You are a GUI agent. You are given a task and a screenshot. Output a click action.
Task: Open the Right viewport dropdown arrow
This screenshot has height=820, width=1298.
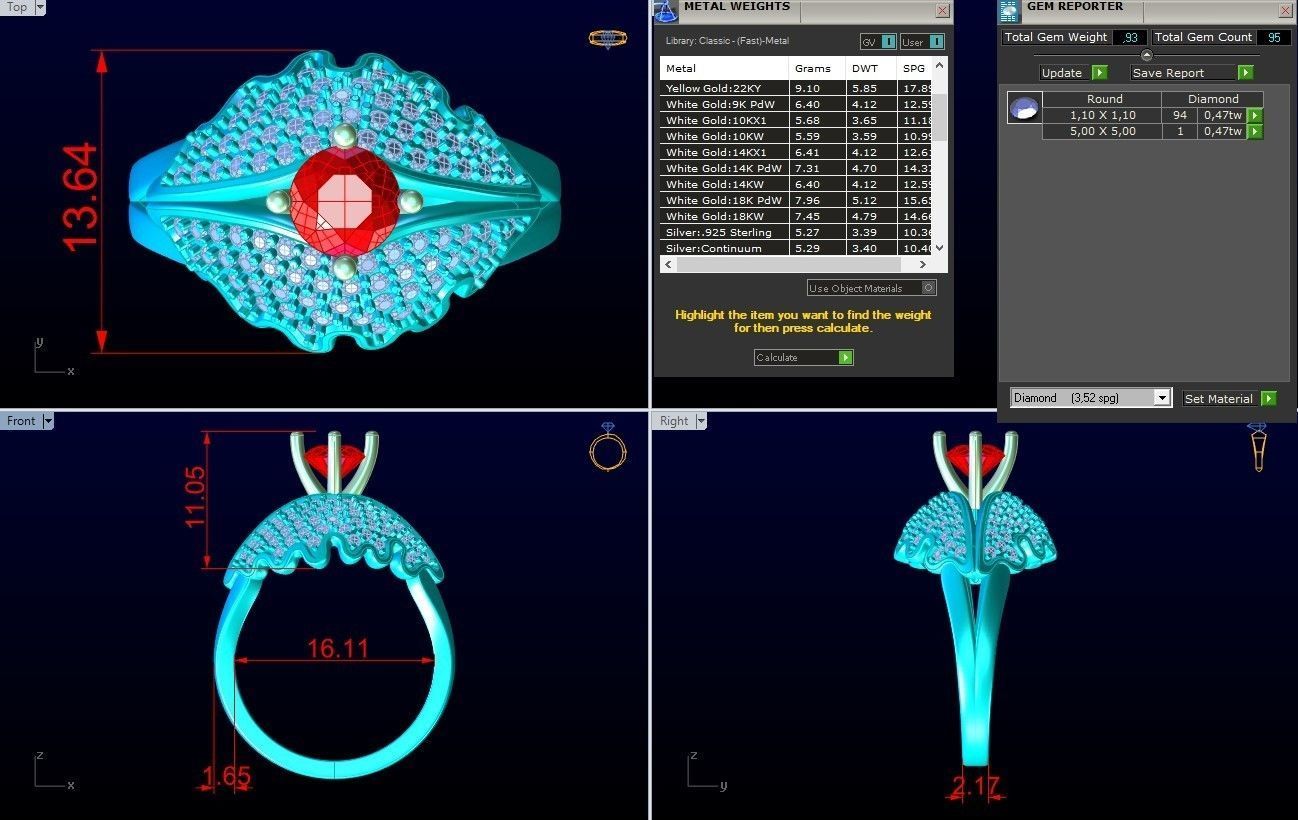[x=700, y=421]
